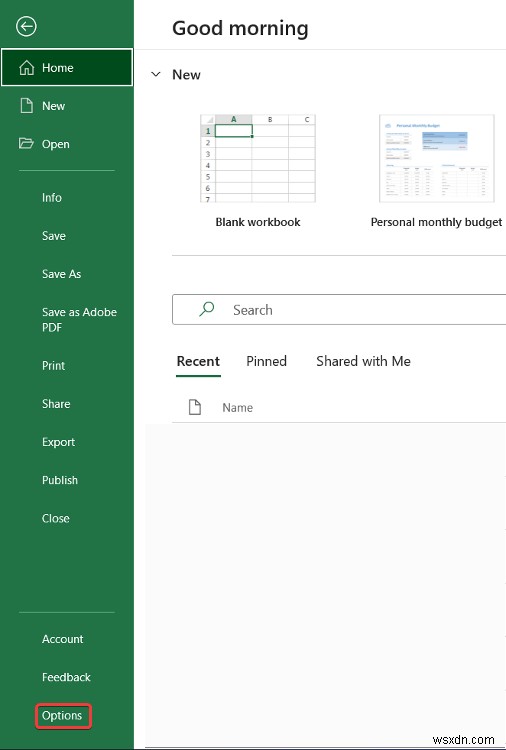Click the search magnifier icon
The image size is (506, 750).
pyautogui.click(x=207, y=309)
